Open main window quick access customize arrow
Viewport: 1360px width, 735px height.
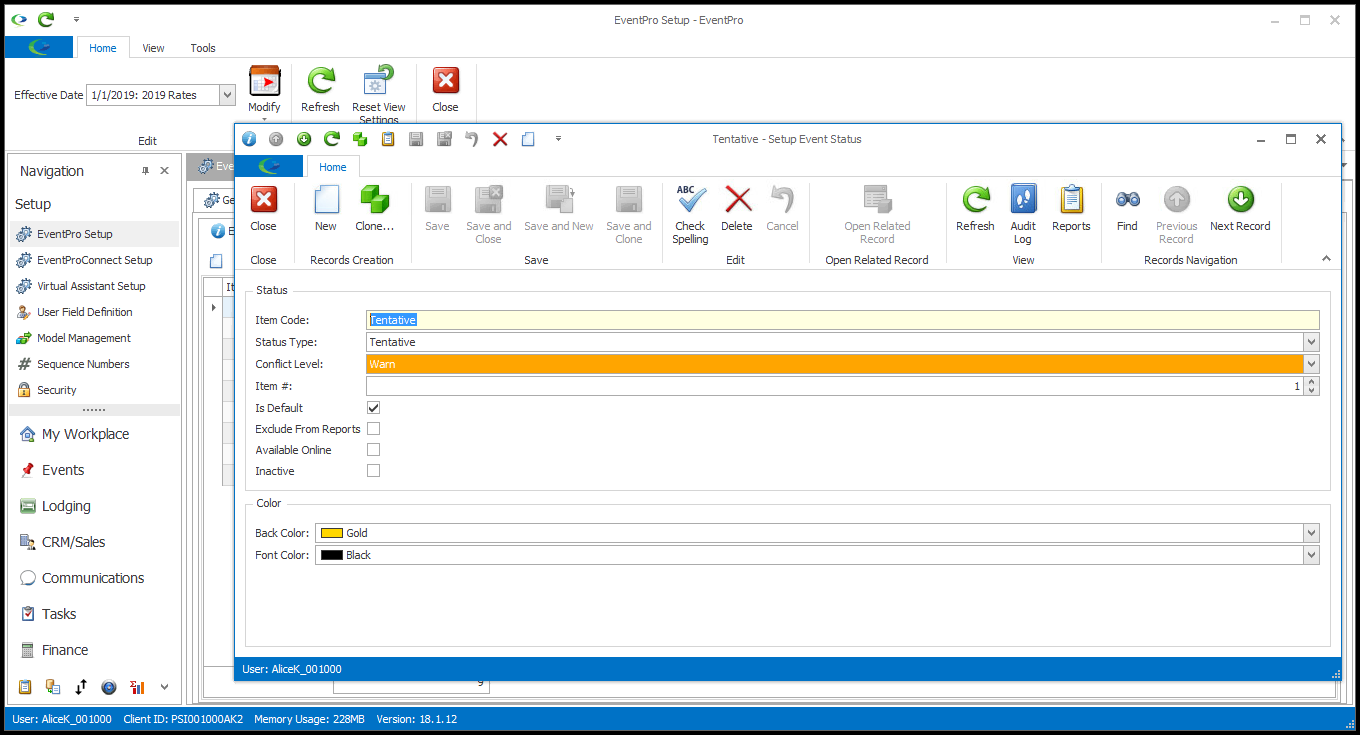point(76,19)
